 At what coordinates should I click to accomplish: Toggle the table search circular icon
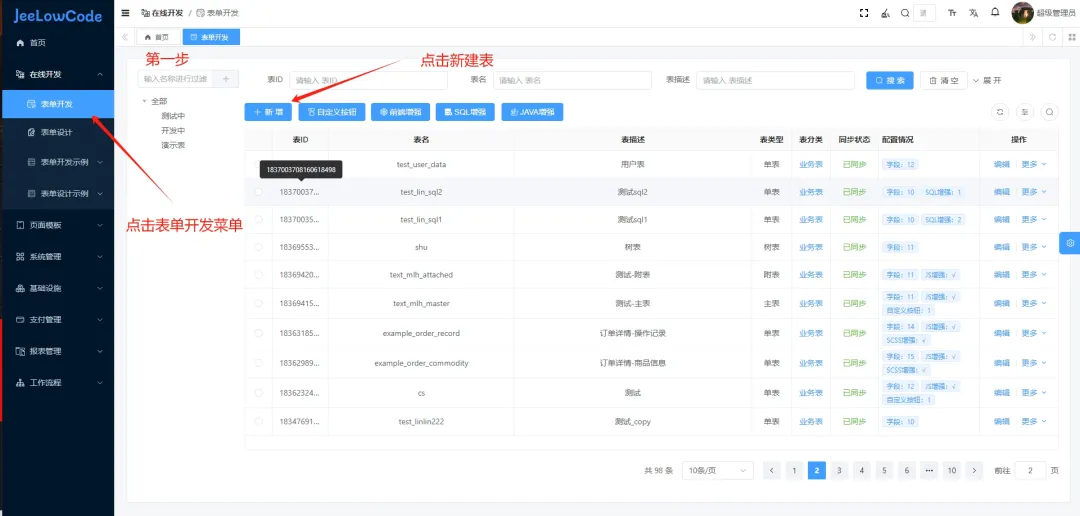pyautogui.click(x=1049, y=112)
